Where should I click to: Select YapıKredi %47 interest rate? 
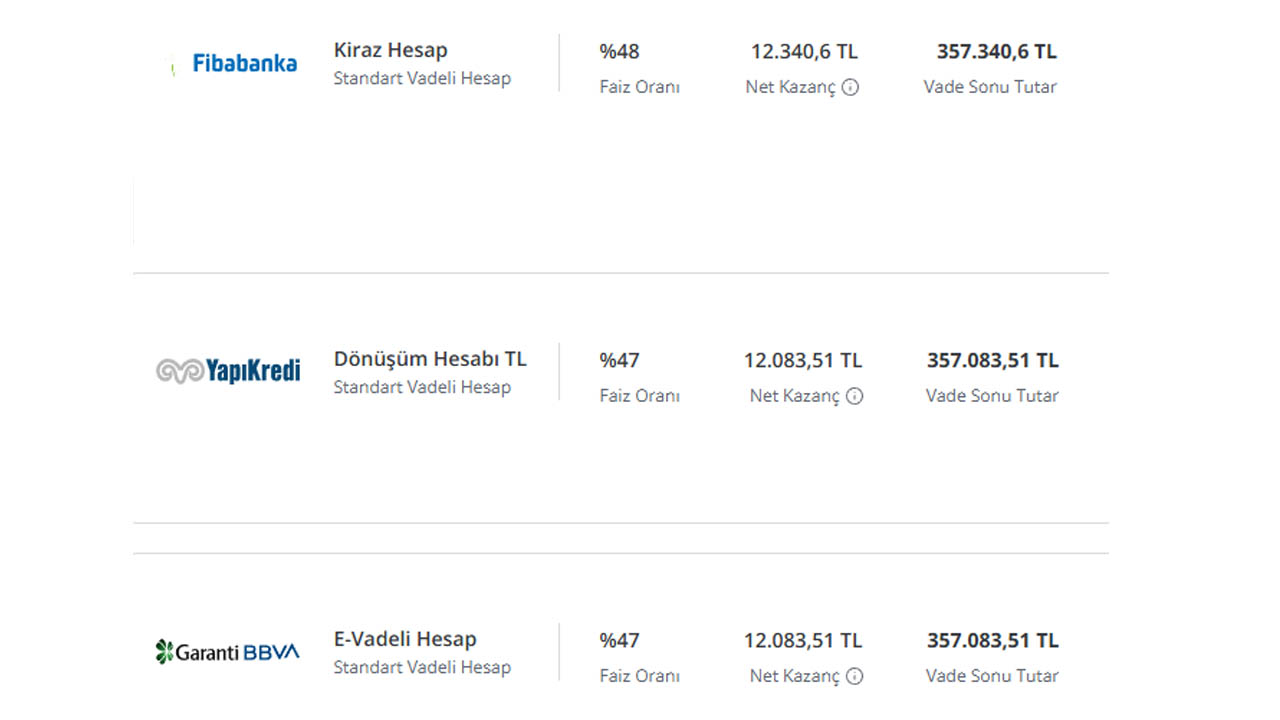[619, 360]
